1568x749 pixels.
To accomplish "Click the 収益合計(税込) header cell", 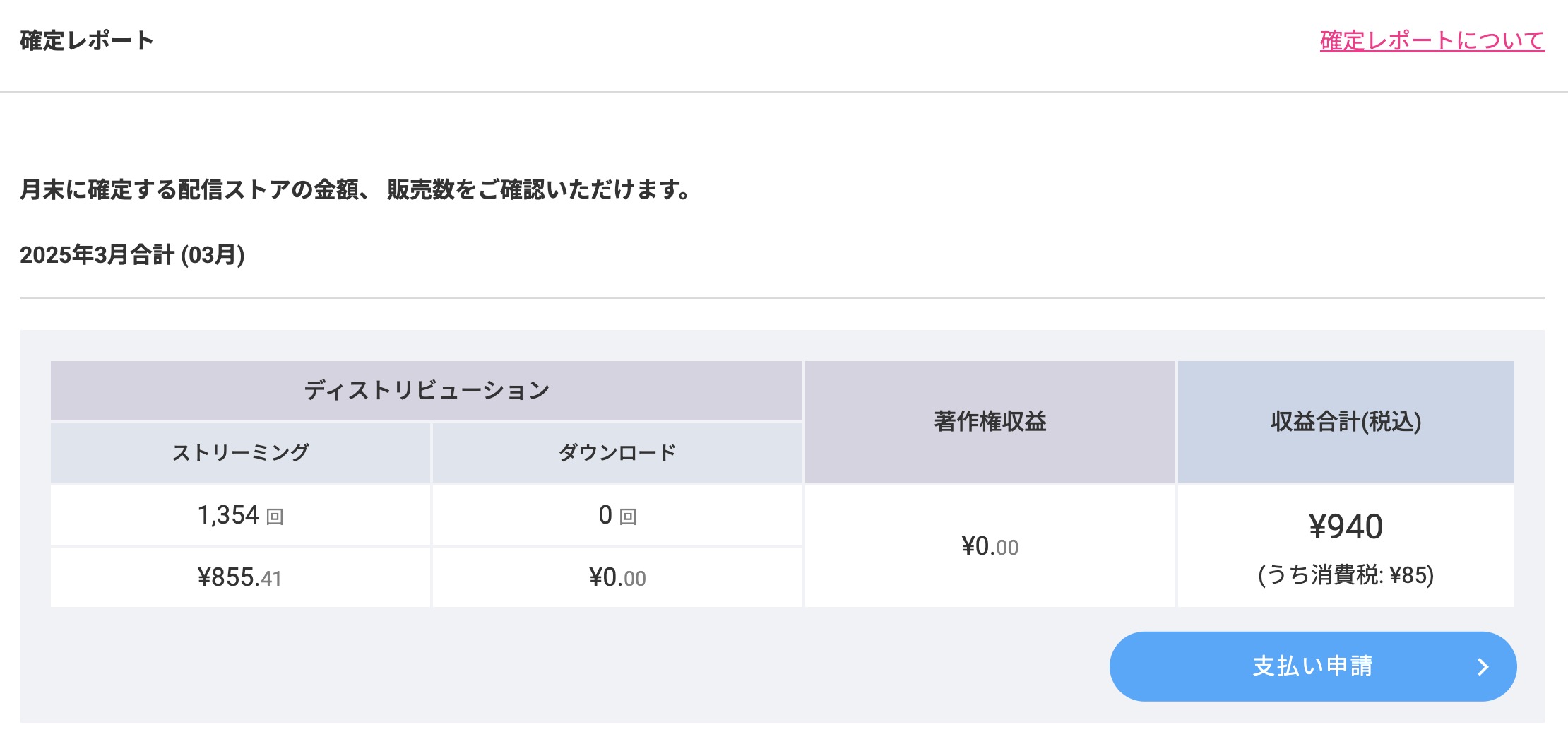I will click(1346, 422).
